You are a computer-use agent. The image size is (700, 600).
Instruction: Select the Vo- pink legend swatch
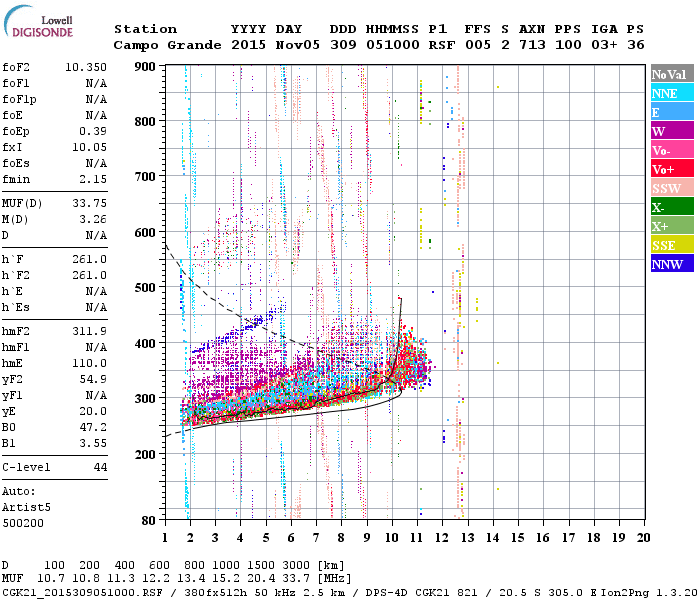[672, 150]
